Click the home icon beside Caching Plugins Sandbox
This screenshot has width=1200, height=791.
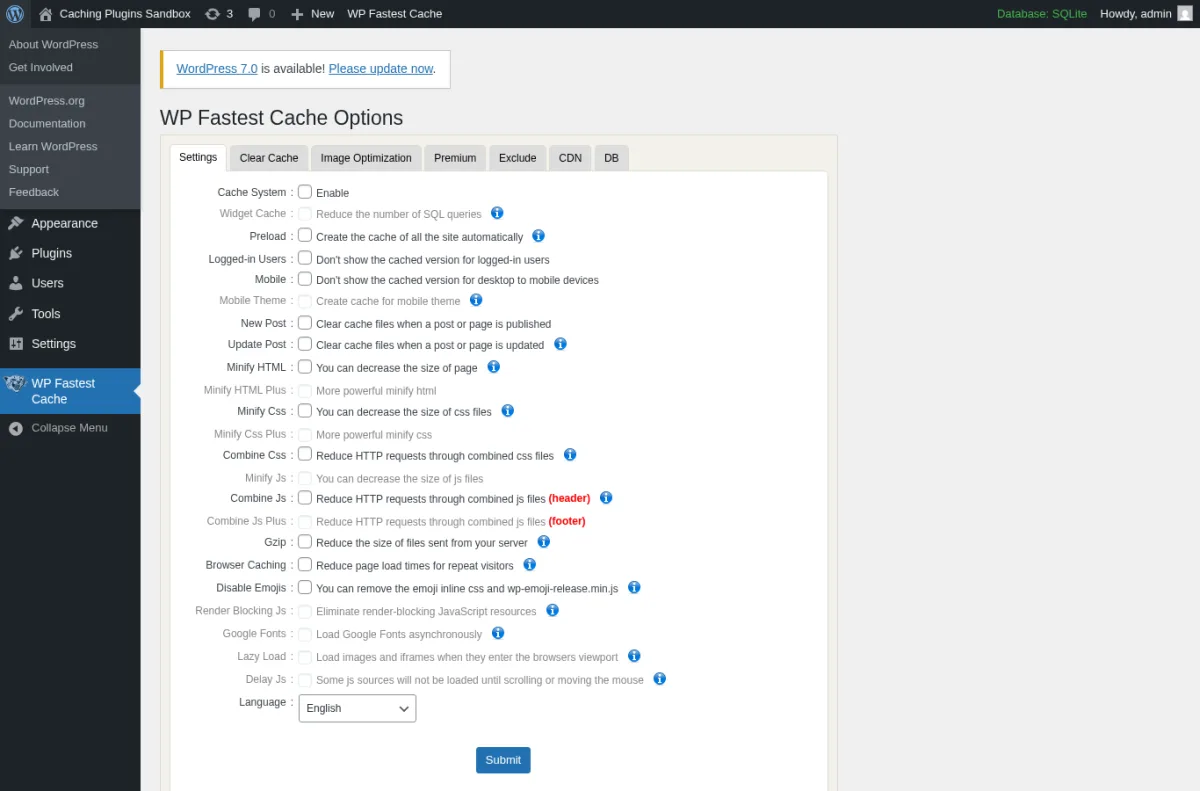click(45, 14)
